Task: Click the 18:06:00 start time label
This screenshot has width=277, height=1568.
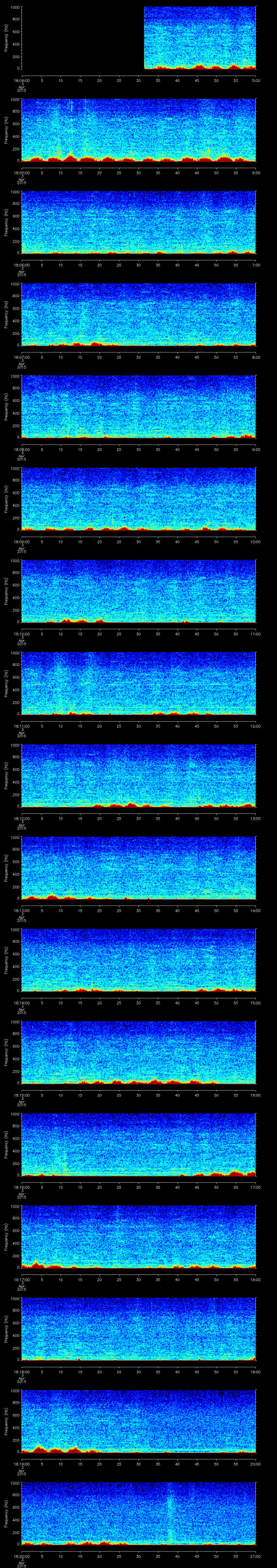Action: click(x=21, y=265)
